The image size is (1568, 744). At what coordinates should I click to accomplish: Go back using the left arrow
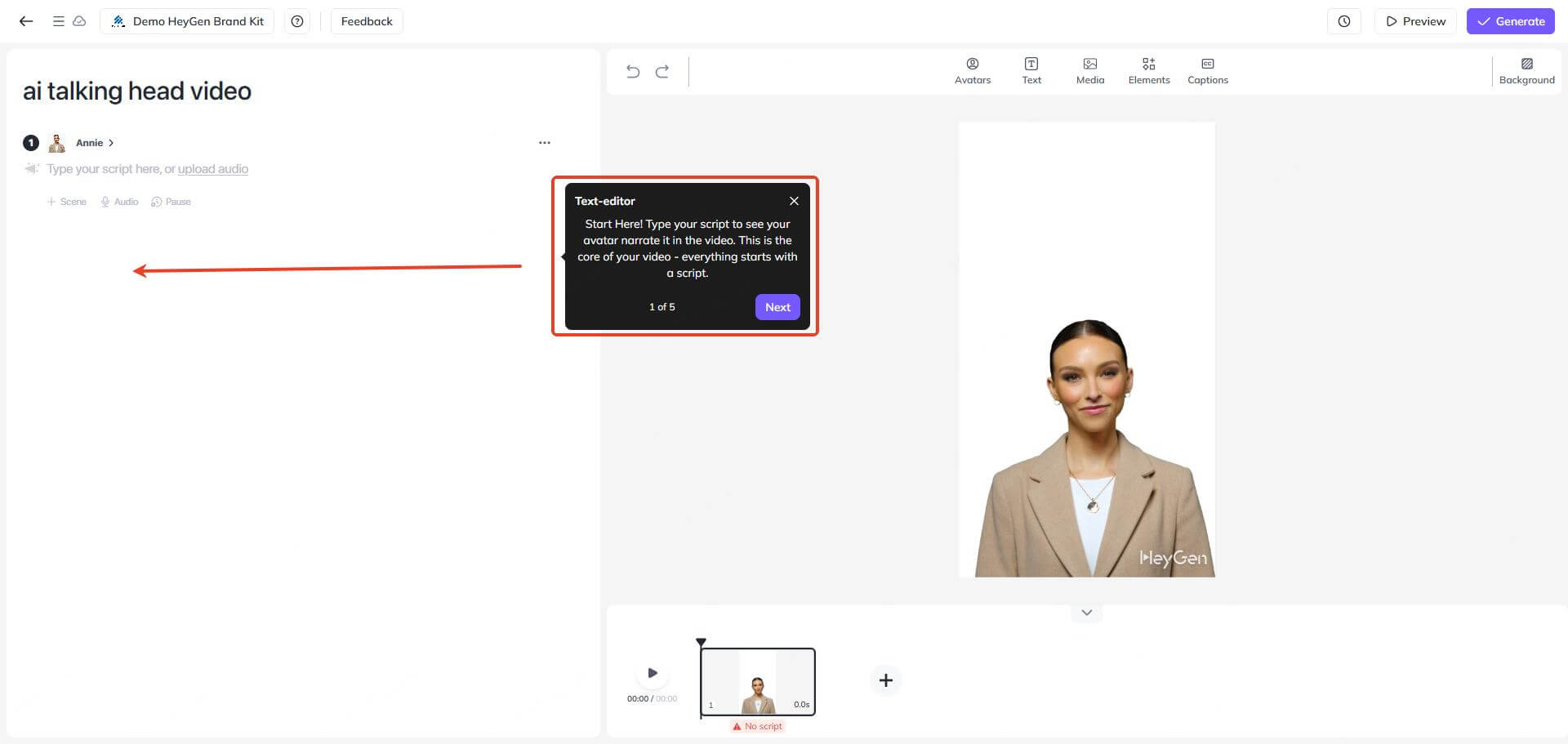click(x=26, y=21)
